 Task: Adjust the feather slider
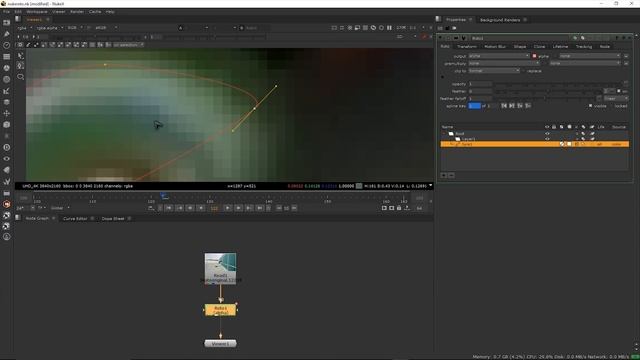point(548,91)
